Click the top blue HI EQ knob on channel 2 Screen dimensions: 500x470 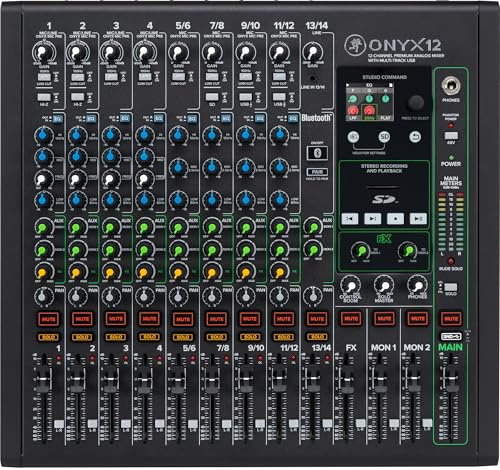(77, 135)
